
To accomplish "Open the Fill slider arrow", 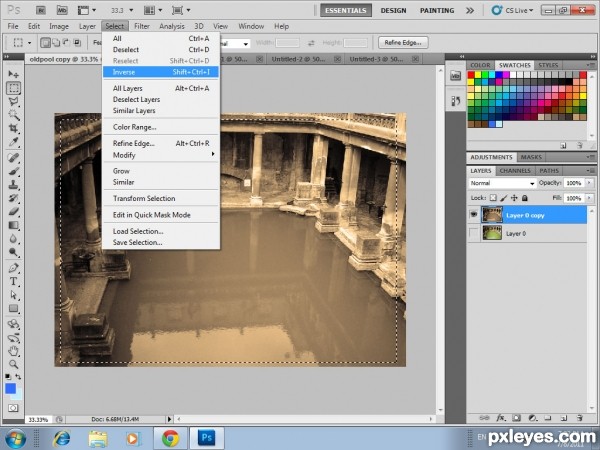I will [x=589, y=198].
